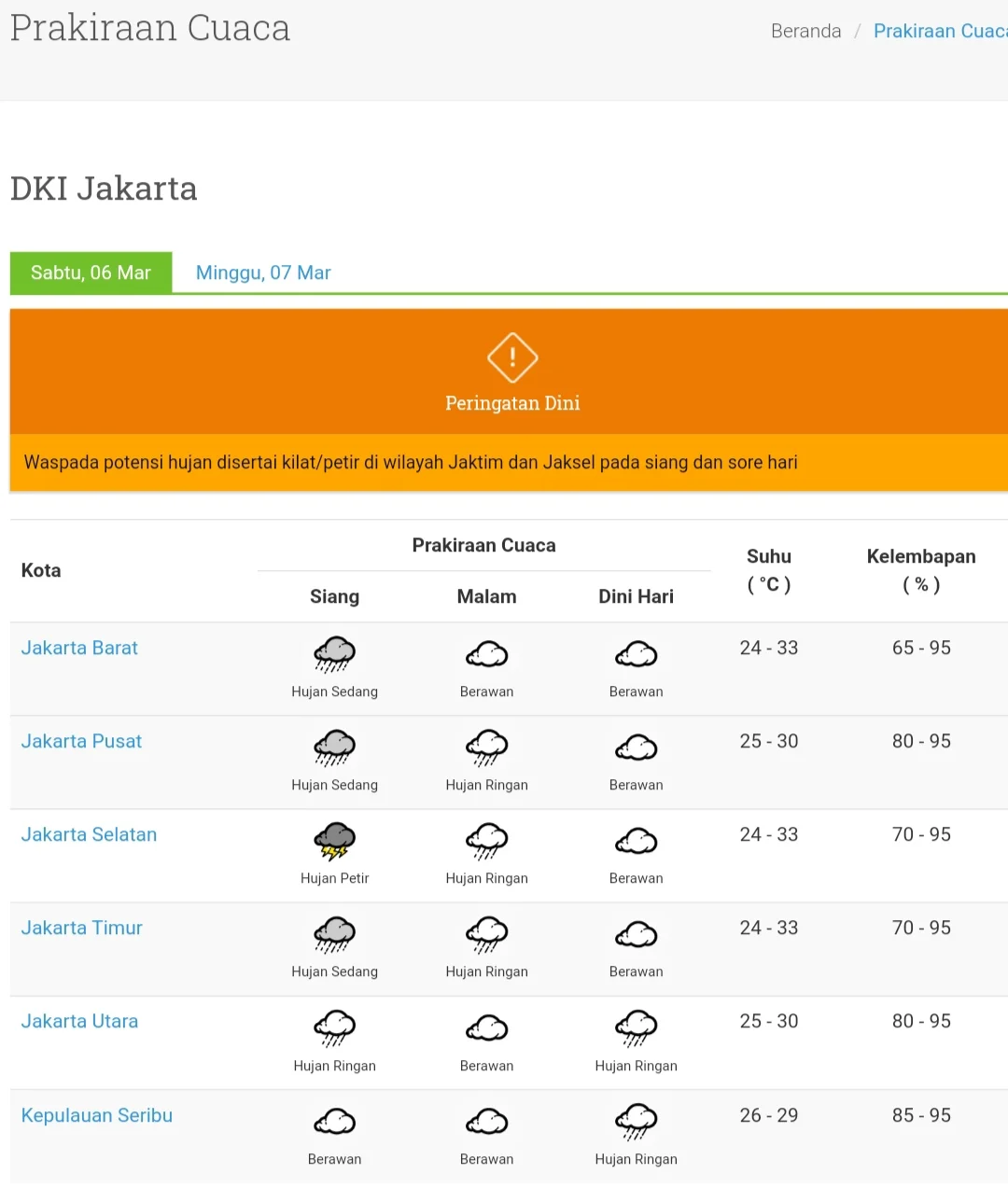Open the Jakarta Barat forecast link

click(x=79, y=648)
